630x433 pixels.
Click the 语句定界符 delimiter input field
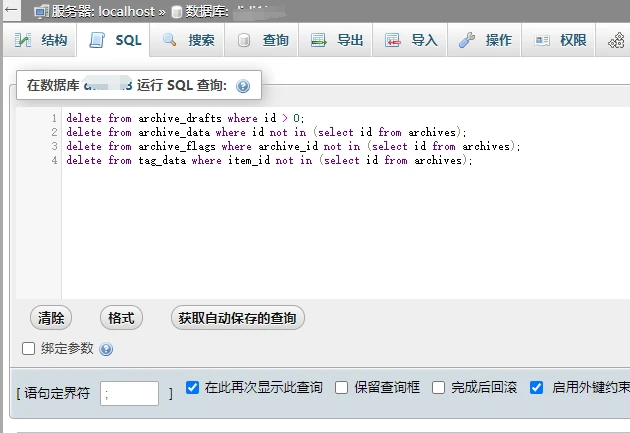129,393
